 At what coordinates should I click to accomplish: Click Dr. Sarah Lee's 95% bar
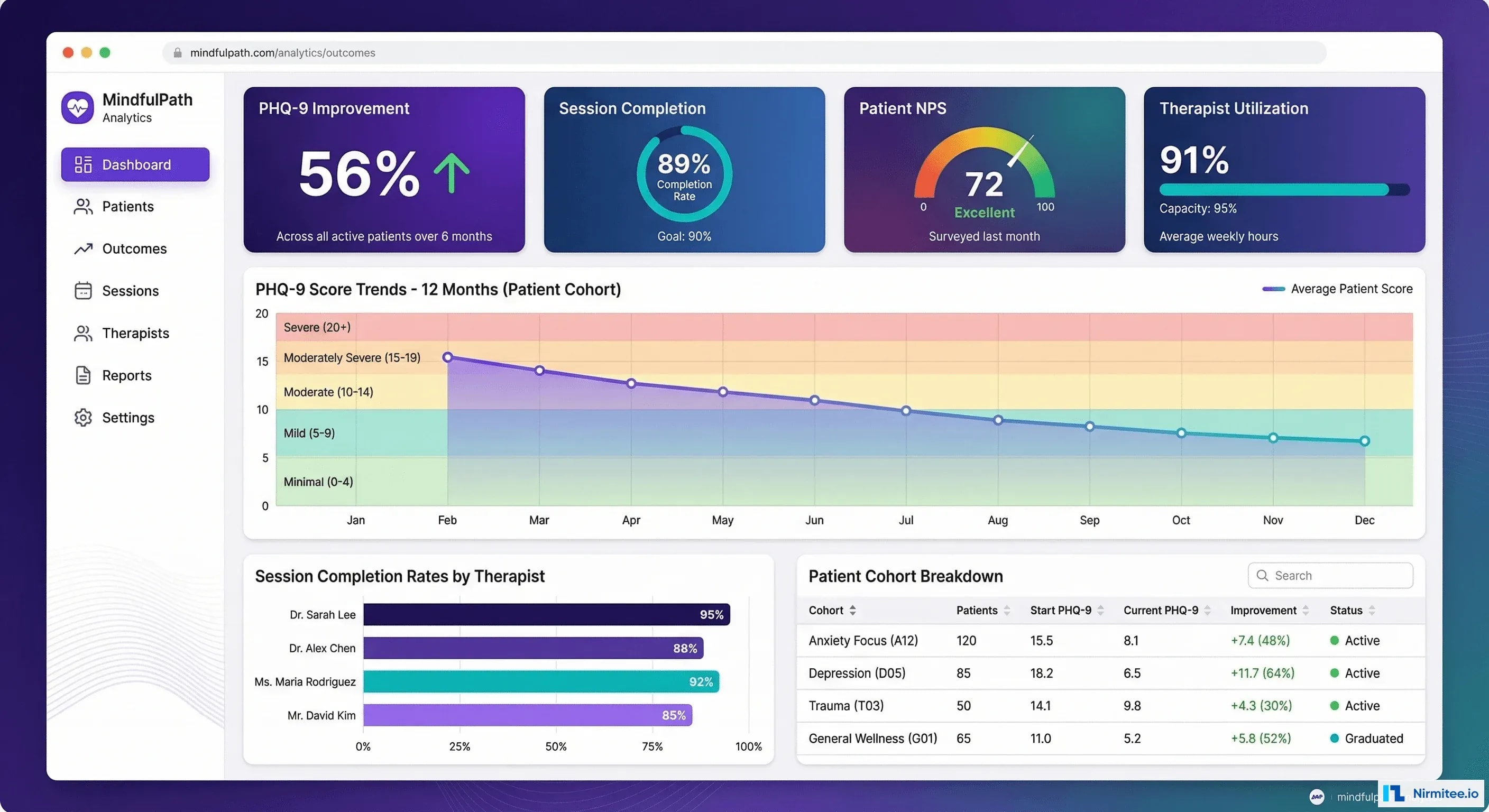click(547, 615)
